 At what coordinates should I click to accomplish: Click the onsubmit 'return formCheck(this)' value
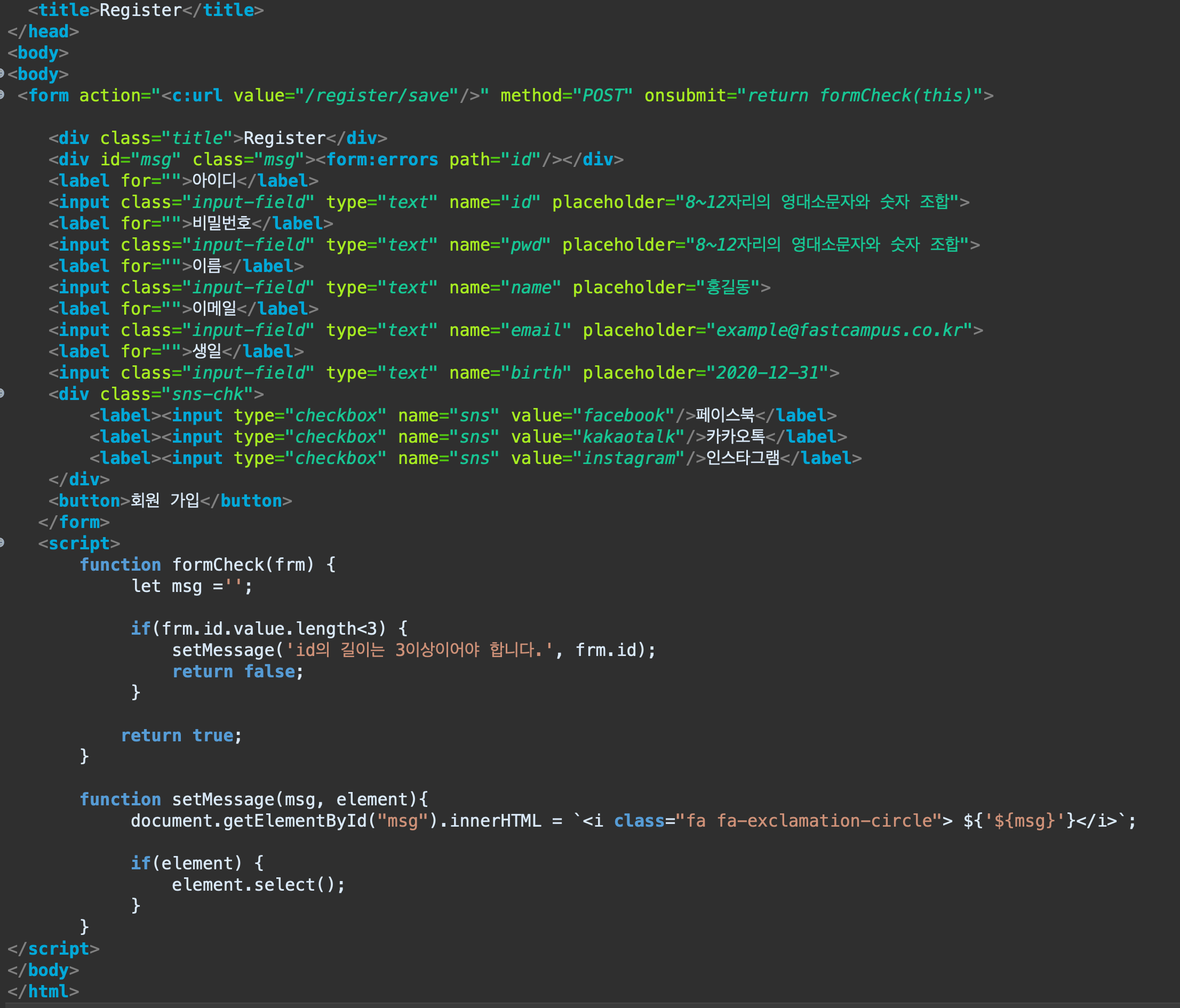[859, 95]
